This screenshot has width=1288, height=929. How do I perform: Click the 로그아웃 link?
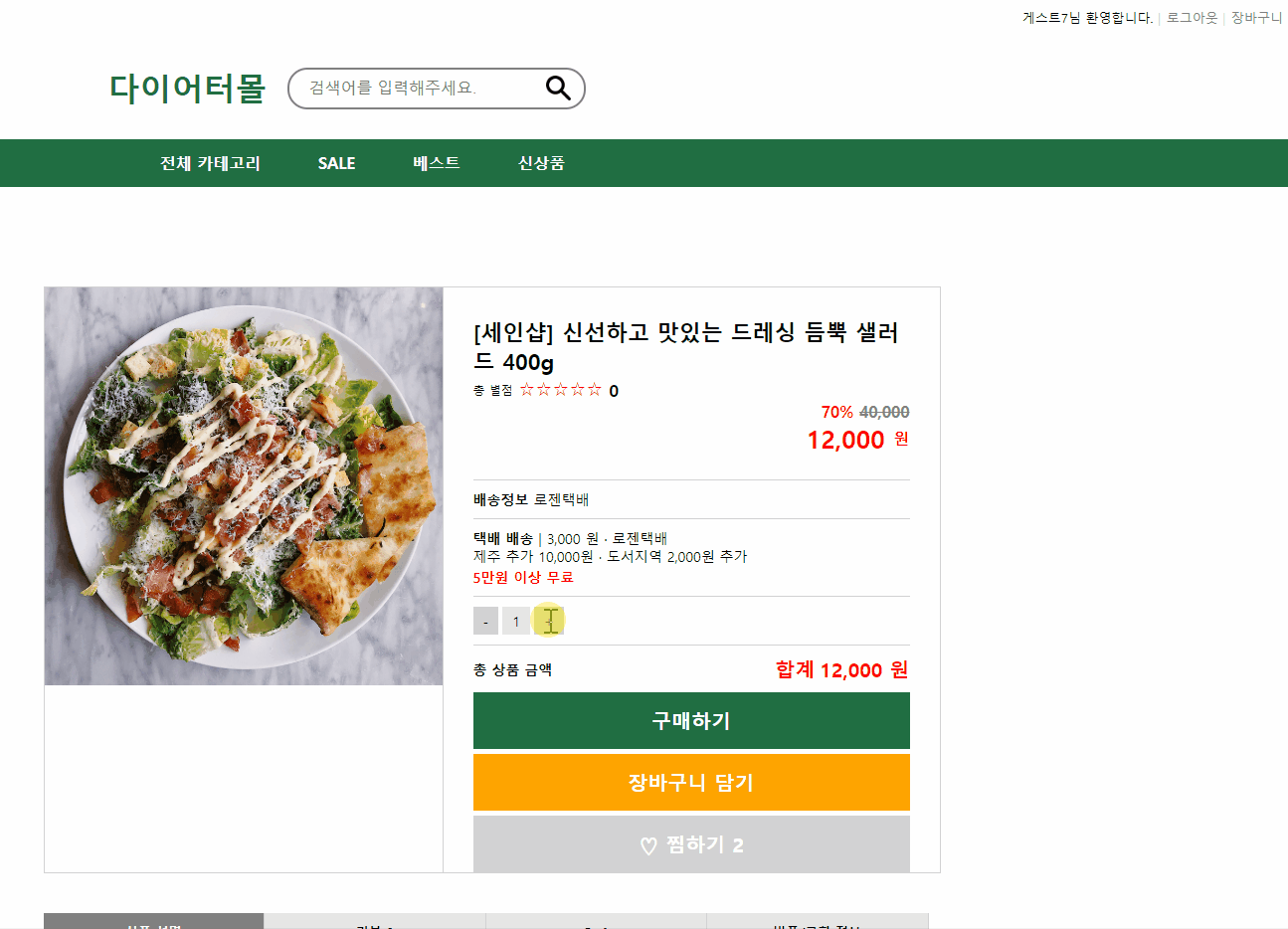click(x=1191, y=17)
